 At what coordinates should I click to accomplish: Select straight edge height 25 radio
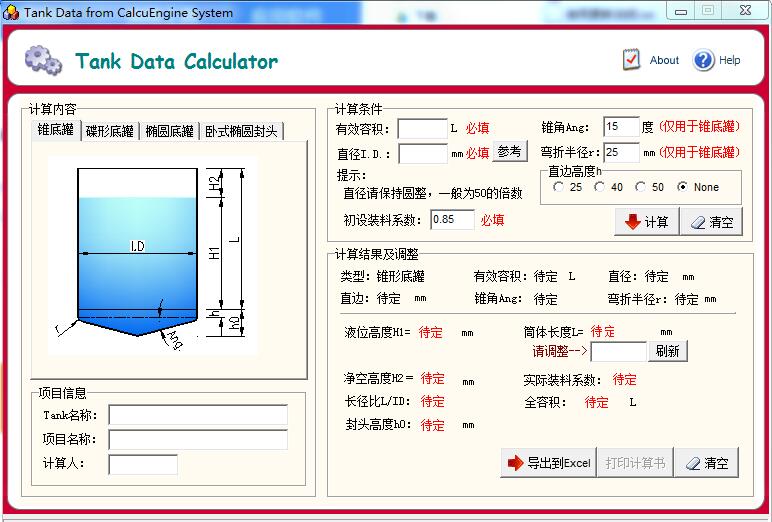coord(558,187)
